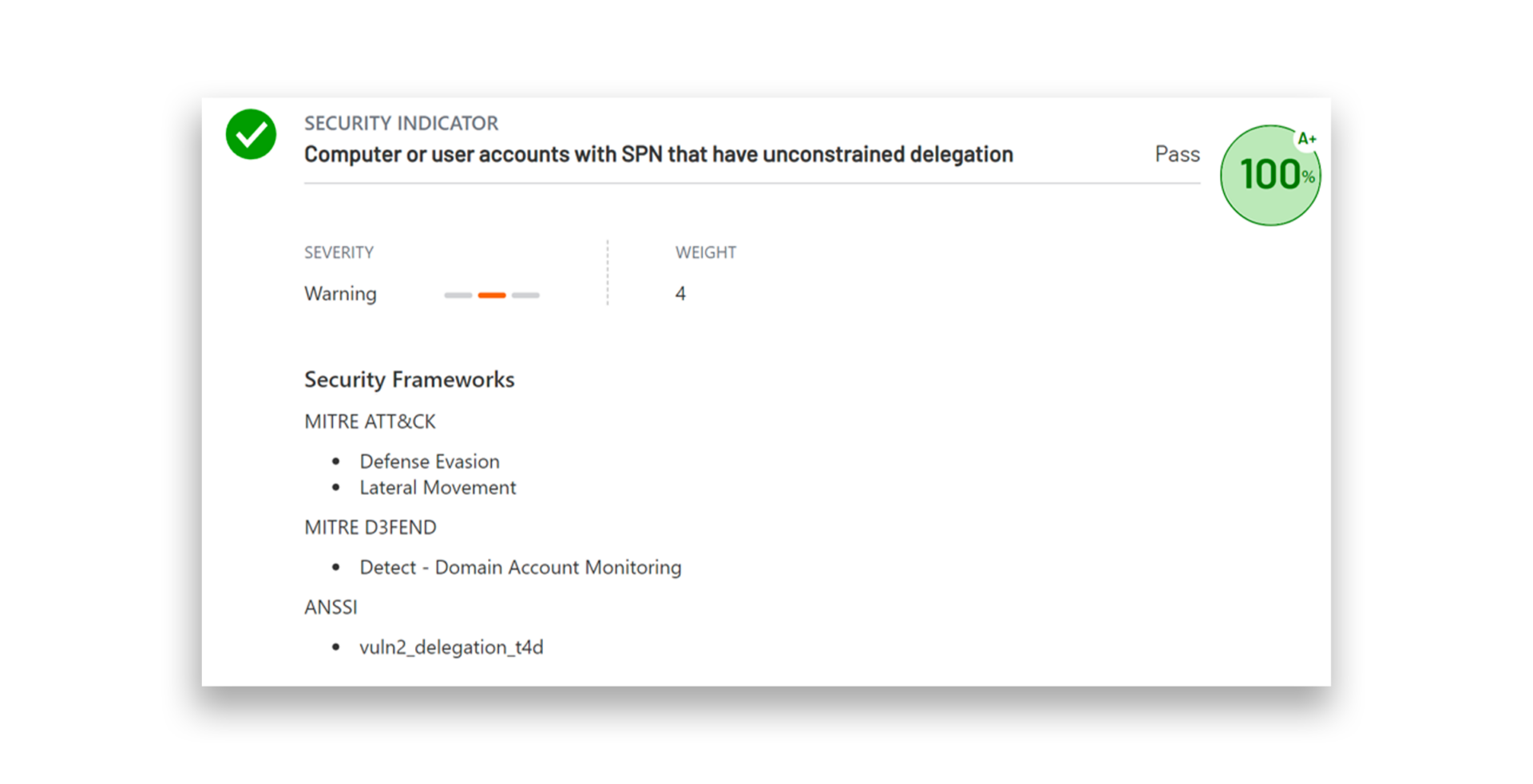This screenshot has width=1533, height=784.
Task: Click the Warning severity indicator icon
Action: click(492, 295)
